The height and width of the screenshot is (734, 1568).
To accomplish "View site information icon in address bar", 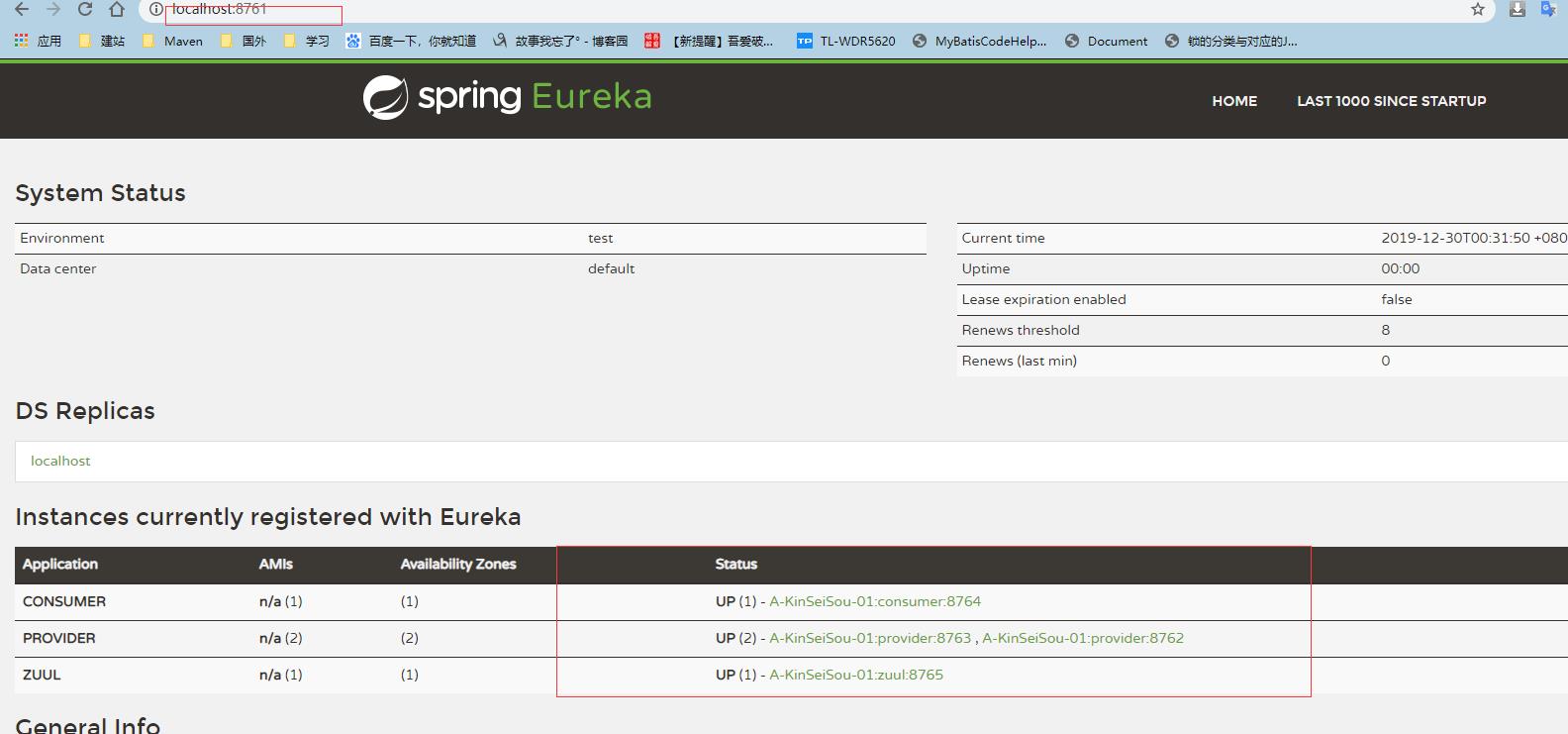I will pos(155,9).
